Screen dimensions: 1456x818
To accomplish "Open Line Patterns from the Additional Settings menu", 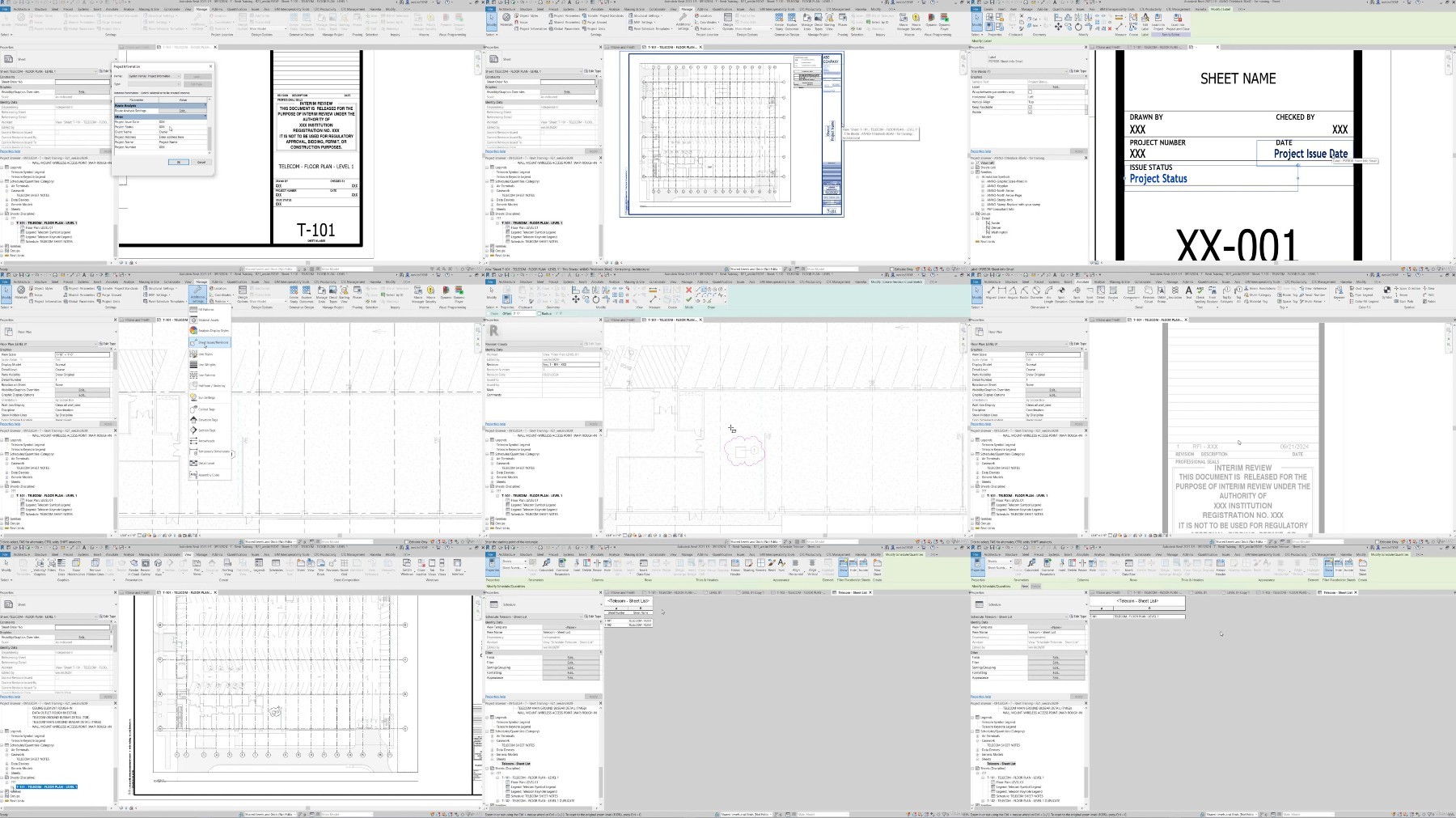I will click(x=210, y=375).
